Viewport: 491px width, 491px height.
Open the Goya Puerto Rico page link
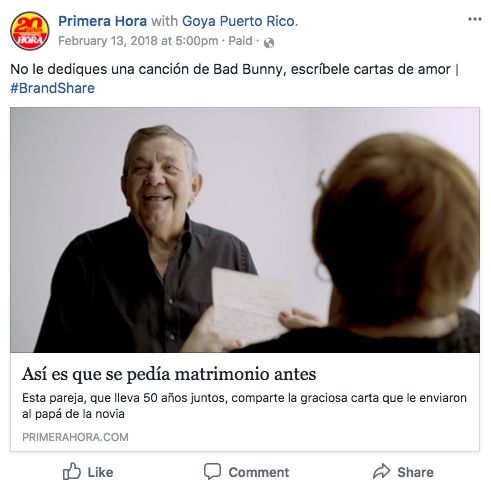[240, 21]
